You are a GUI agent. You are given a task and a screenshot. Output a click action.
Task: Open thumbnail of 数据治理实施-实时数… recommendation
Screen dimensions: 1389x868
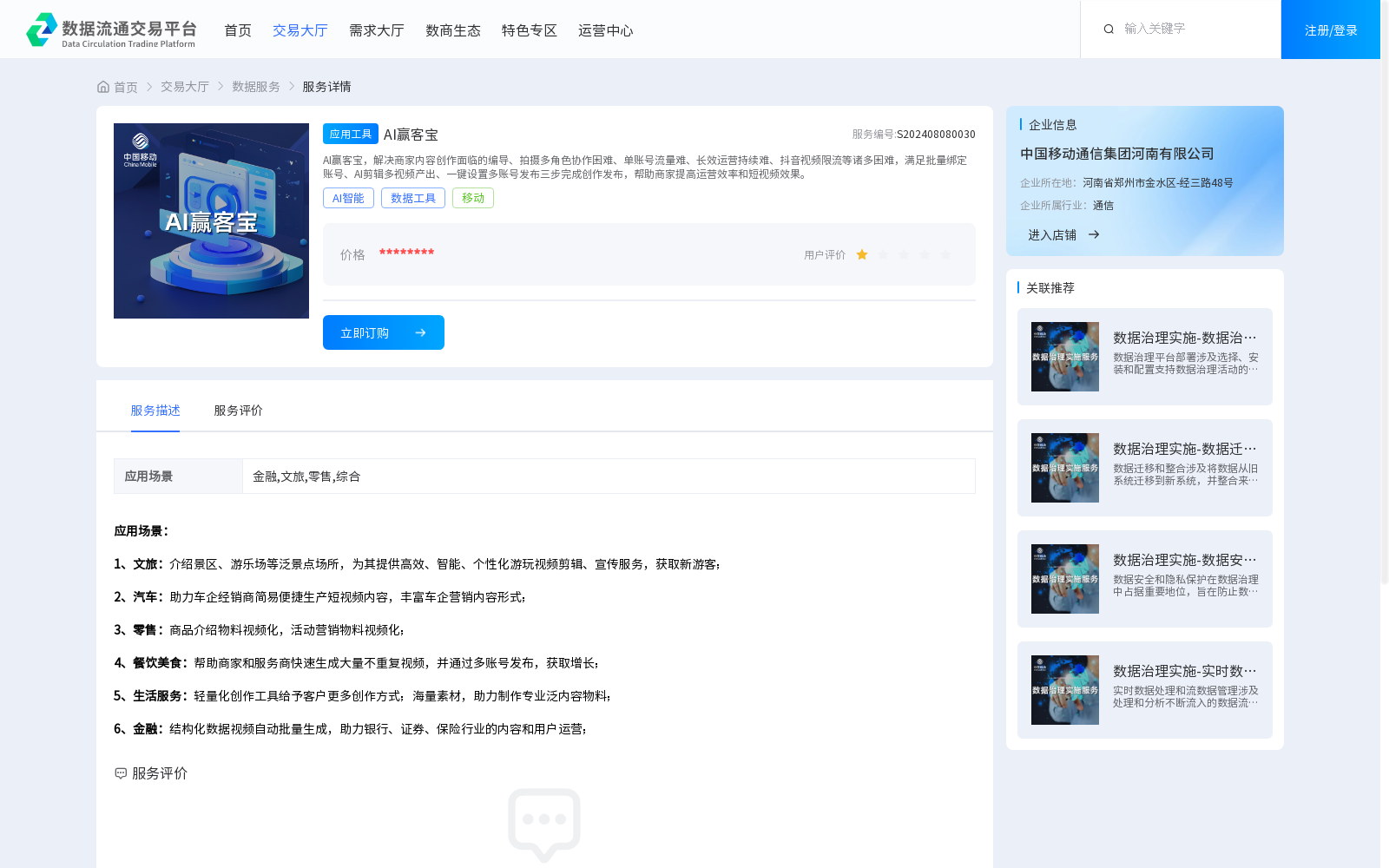(x=1065, y=690)
